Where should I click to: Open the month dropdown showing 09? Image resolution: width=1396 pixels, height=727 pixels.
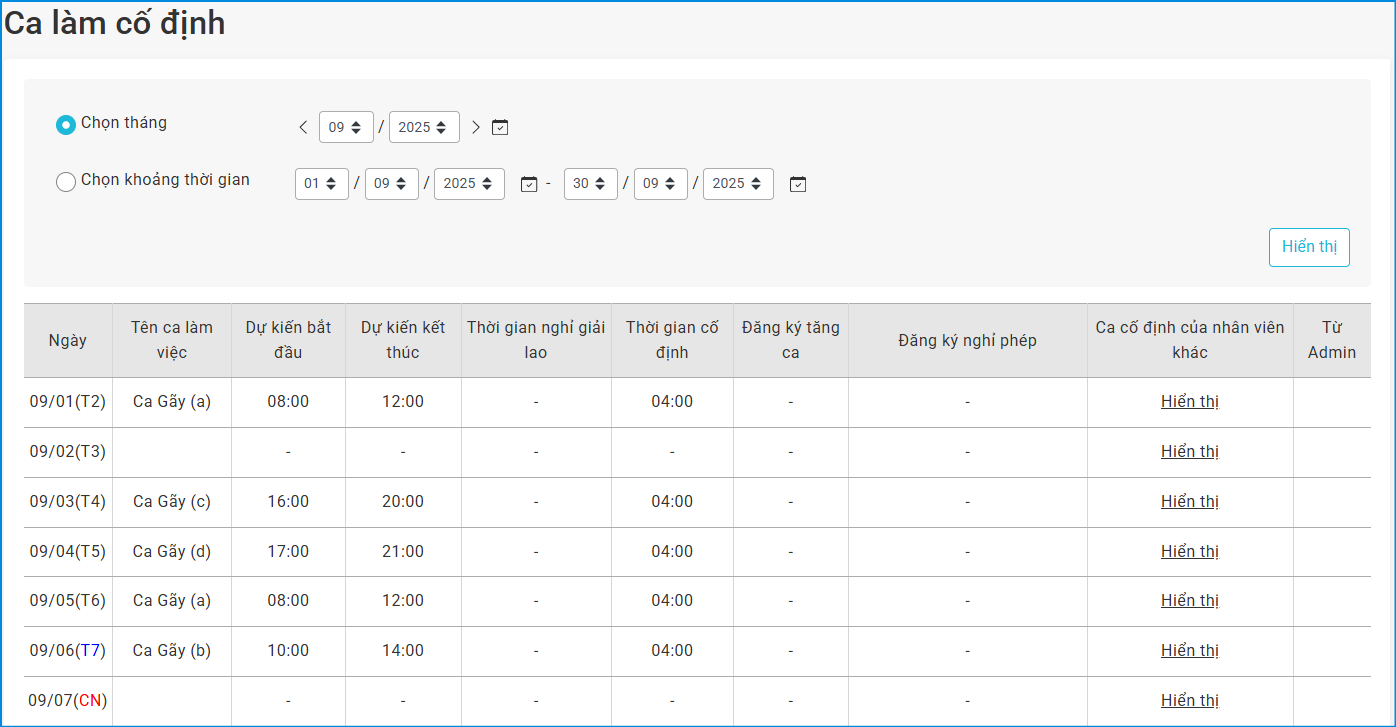346,127
